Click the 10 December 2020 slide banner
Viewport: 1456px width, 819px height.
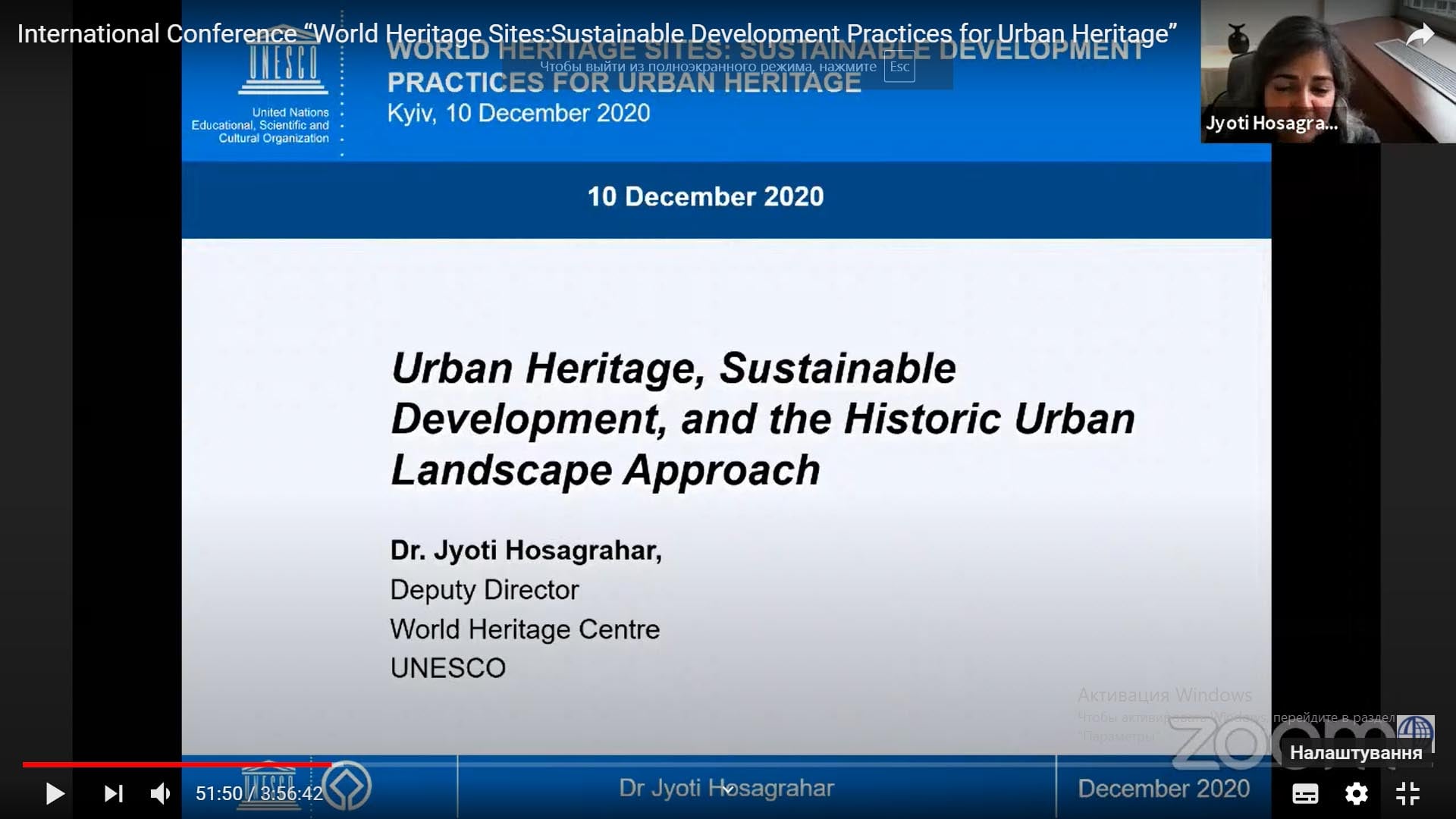(x=705, y=196)
